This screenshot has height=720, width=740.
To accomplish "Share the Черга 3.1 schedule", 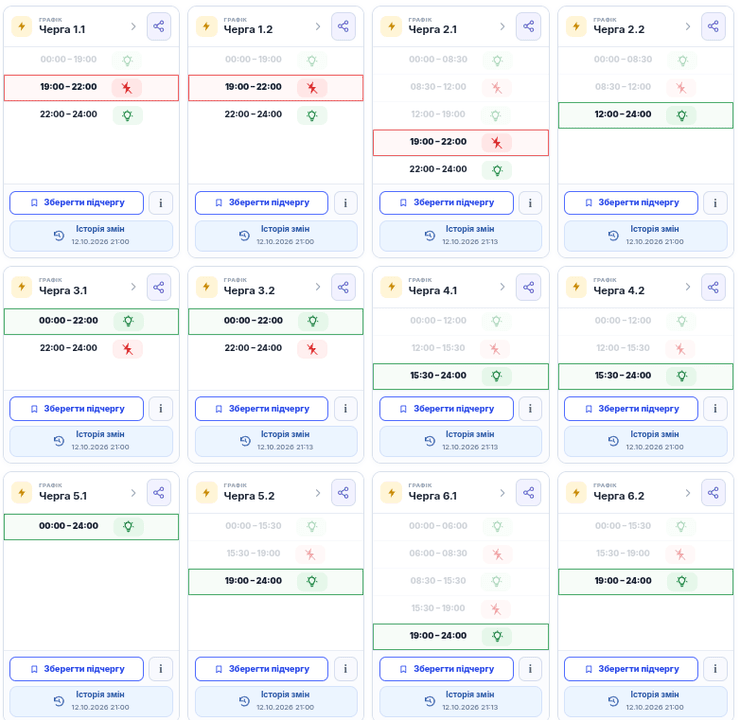I will click(159, 287).
